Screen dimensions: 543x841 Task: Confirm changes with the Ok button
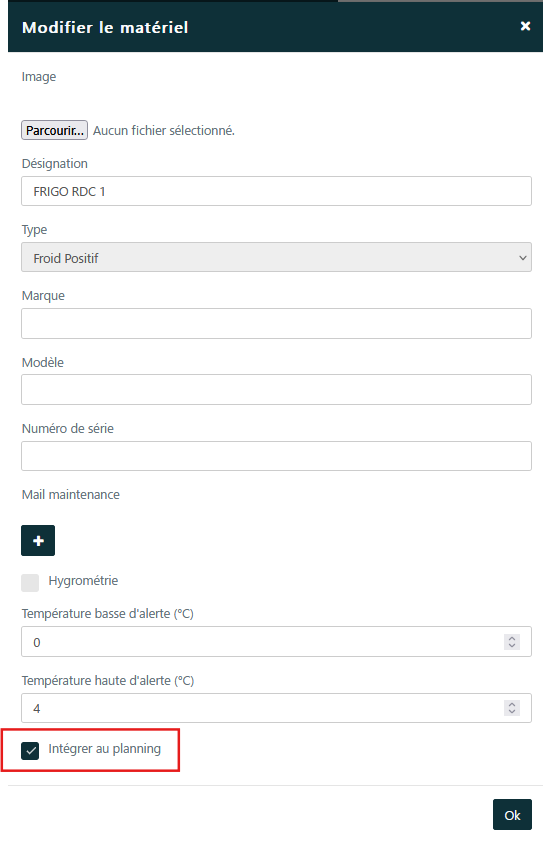point(512,815)
